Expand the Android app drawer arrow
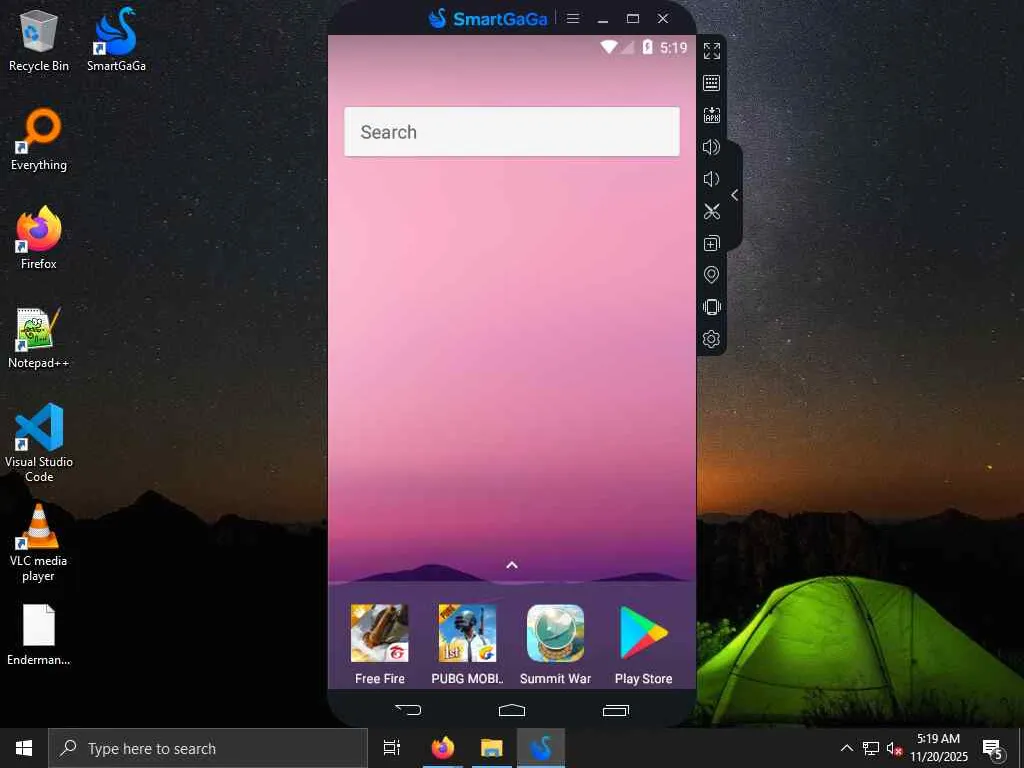 coord(512,565)
